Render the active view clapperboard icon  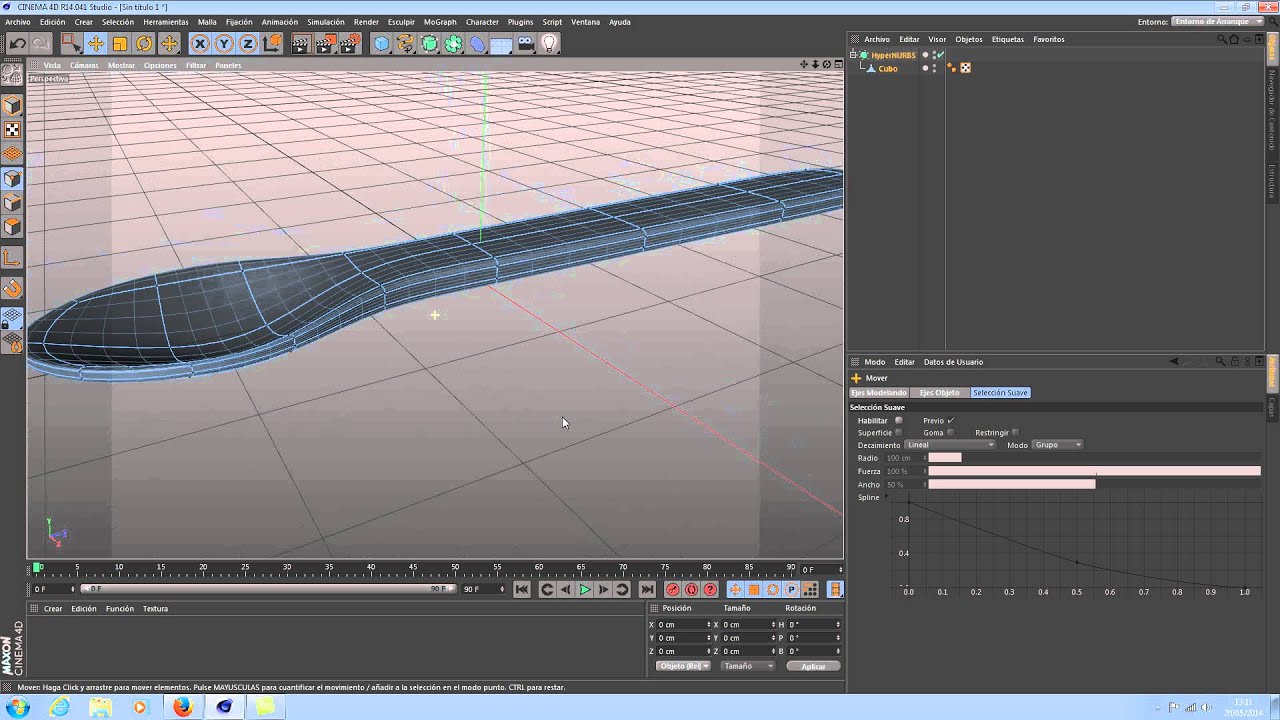click(300, 43)
